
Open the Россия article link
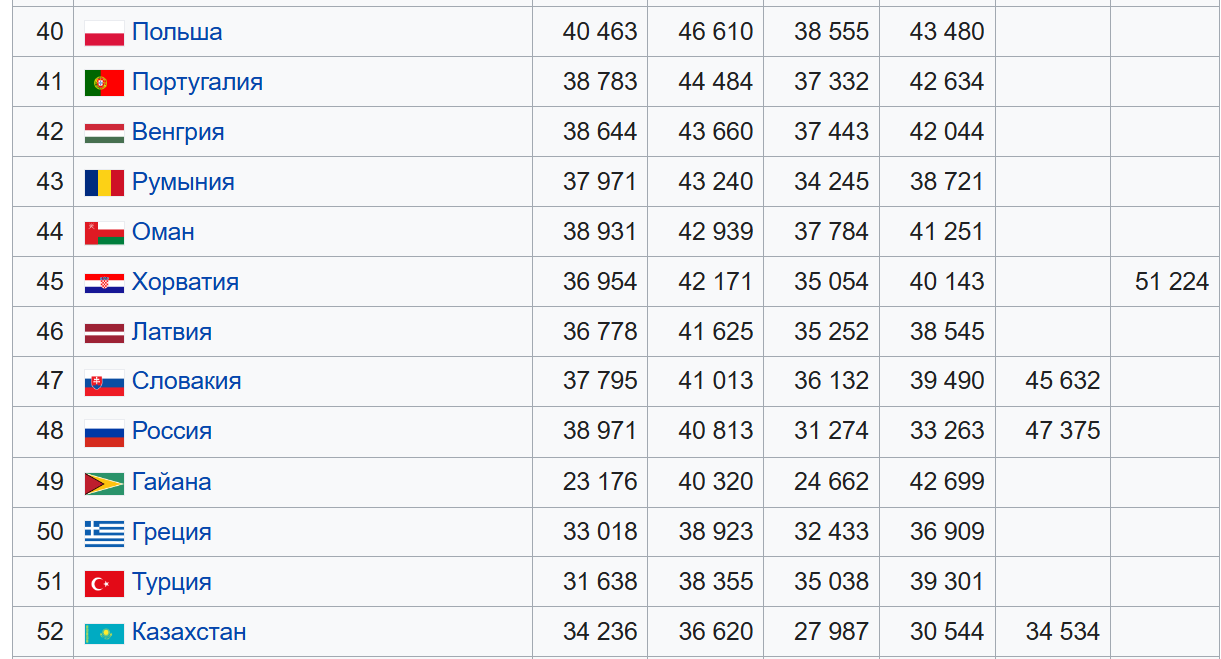172,431
